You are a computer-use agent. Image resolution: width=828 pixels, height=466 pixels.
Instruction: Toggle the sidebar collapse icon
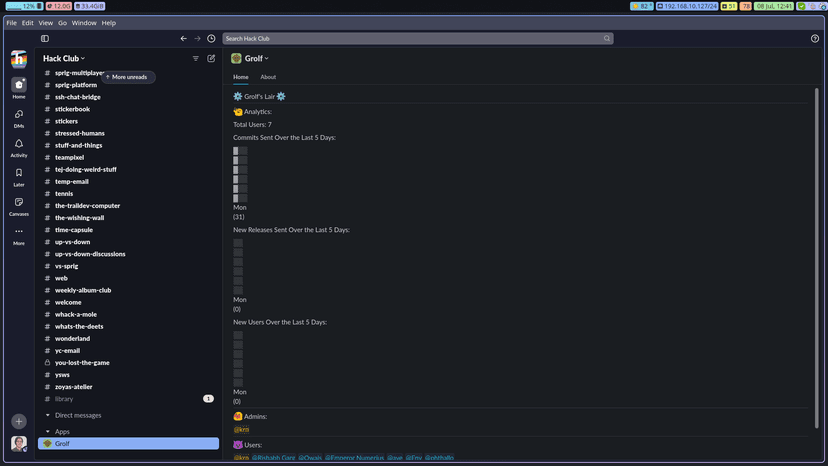coord(45,38)
